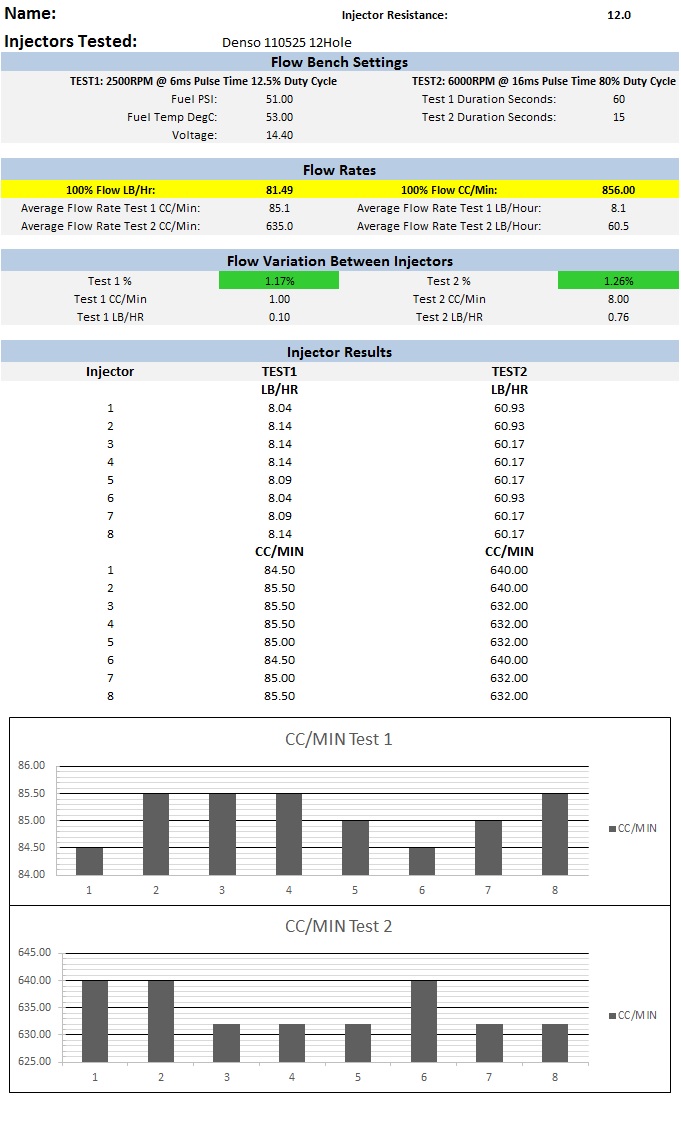
Task: Click injector 3 TEST2 CC/MIN value 632.00
Action: click(509, 606)
